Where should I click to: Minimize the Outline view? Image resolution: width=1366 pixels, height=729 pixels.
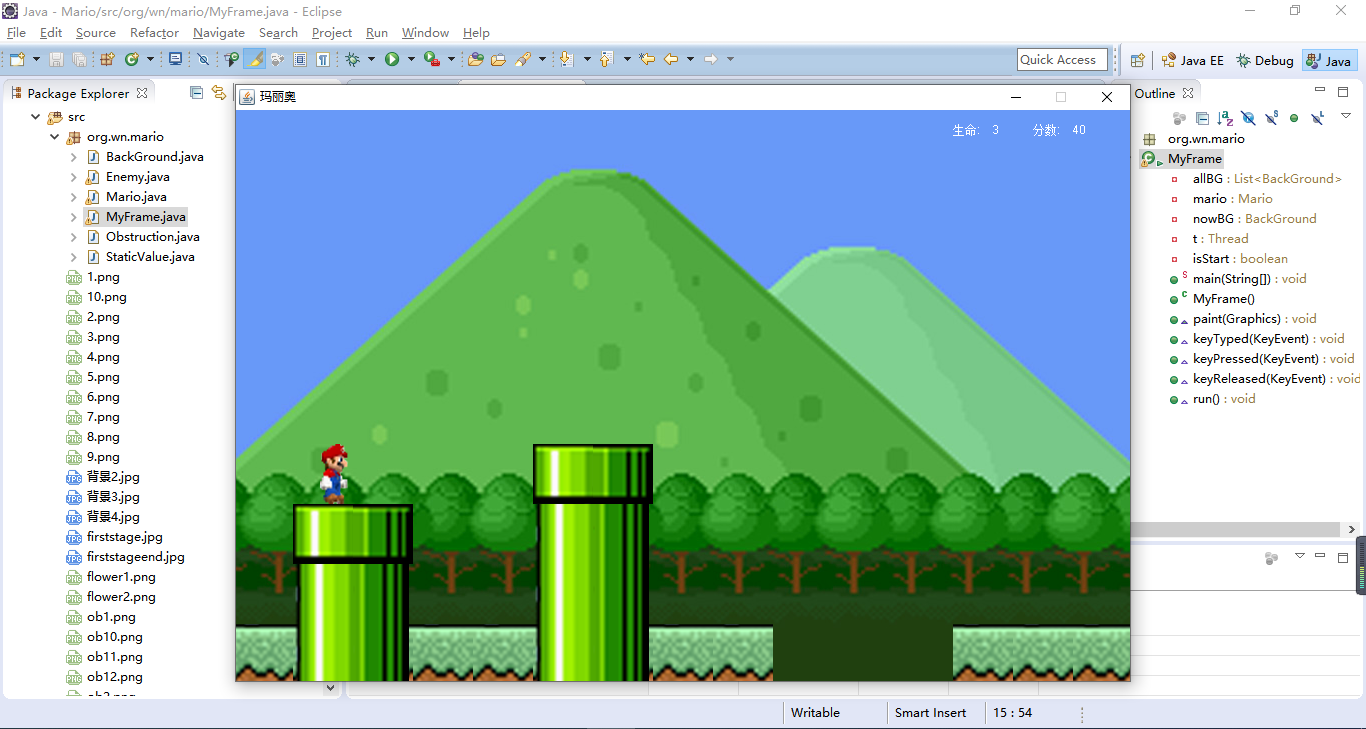coord(1320,91)
